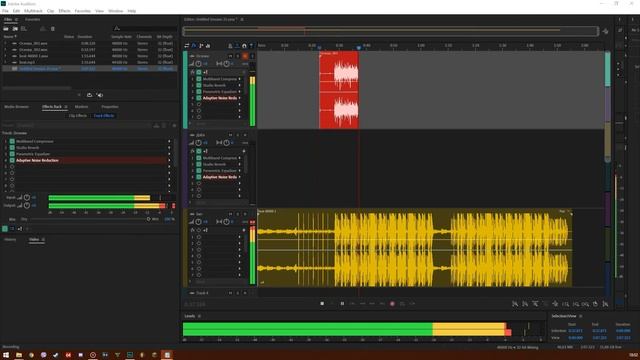The width and height of the screenshot is (640, 360).
Task: Switch to the History tab
Action: [x=10, y=240]
